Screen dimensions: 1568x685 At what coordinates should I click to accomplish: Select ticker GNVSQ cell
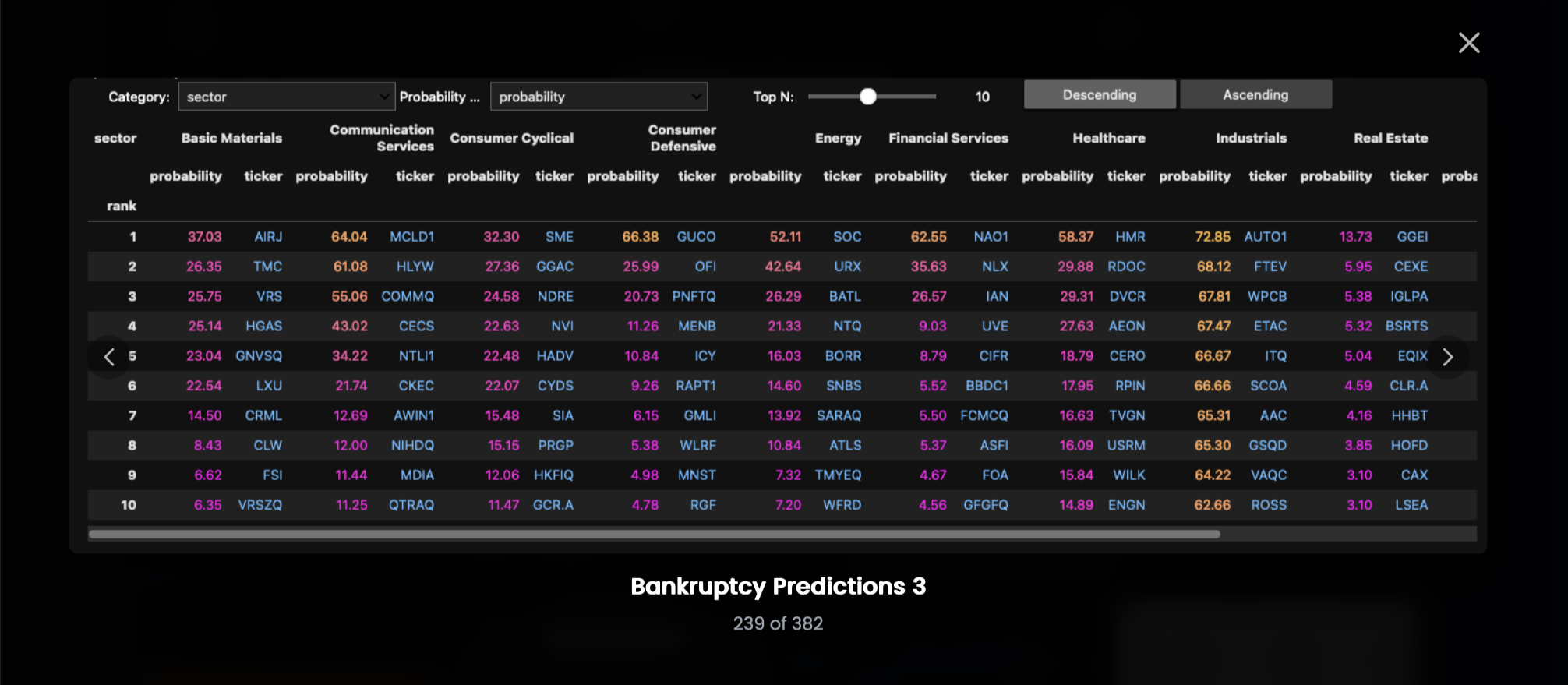(x=259, y=356)
